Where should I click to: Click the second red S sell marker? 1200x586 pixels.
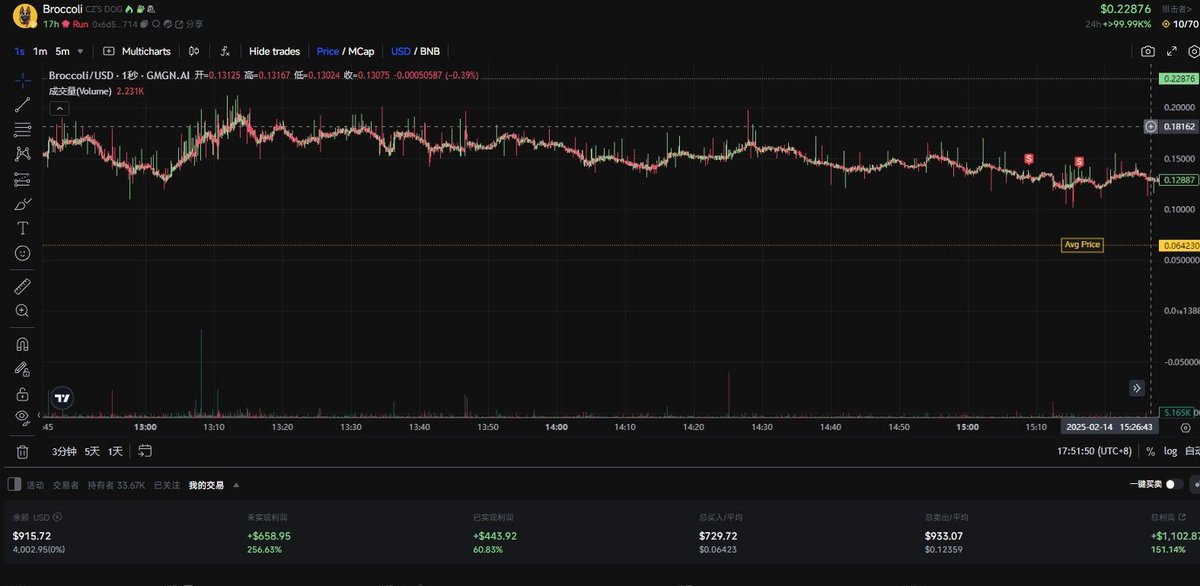[1079, 162]
